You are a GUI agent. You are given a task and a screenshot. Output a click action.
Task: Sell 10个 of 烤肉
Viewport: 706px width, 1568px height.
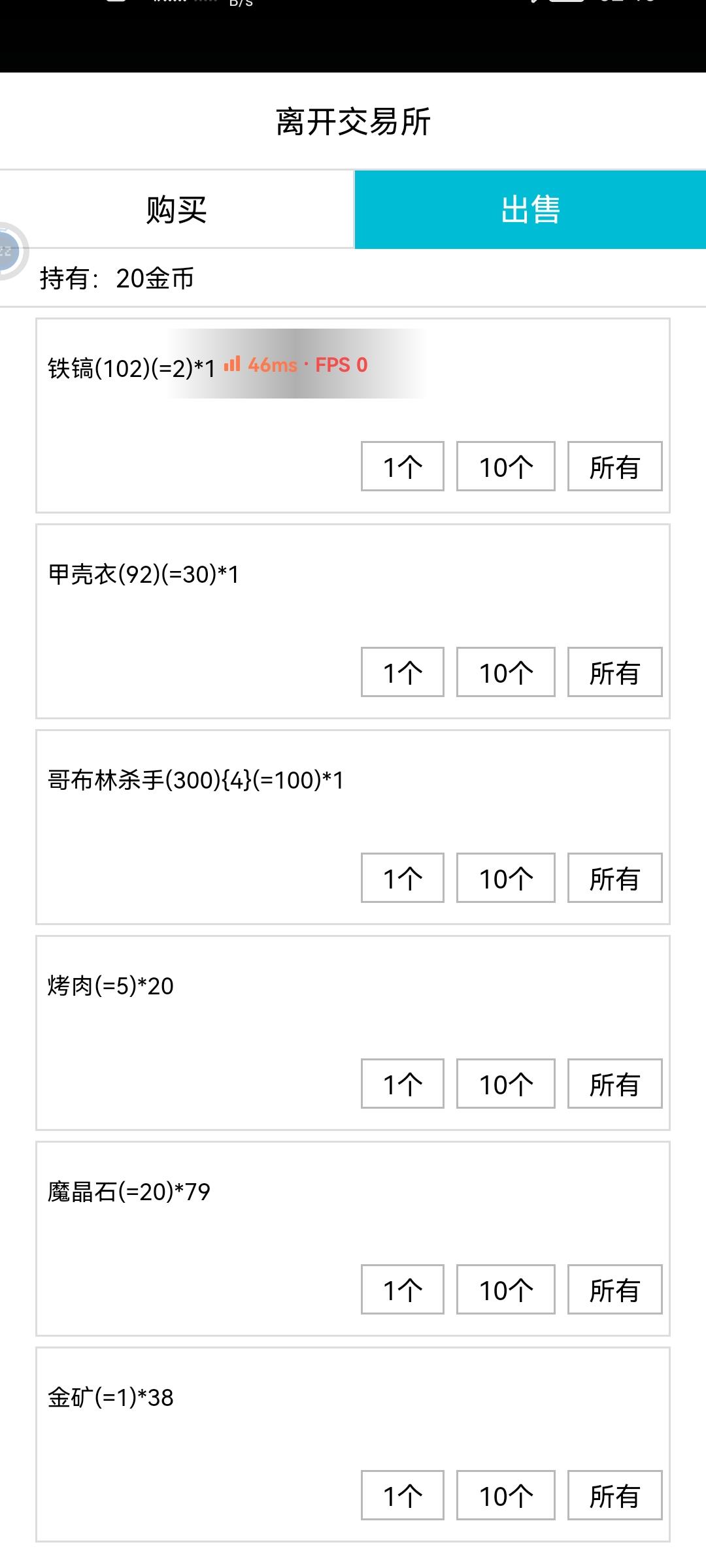(505, 1084)
